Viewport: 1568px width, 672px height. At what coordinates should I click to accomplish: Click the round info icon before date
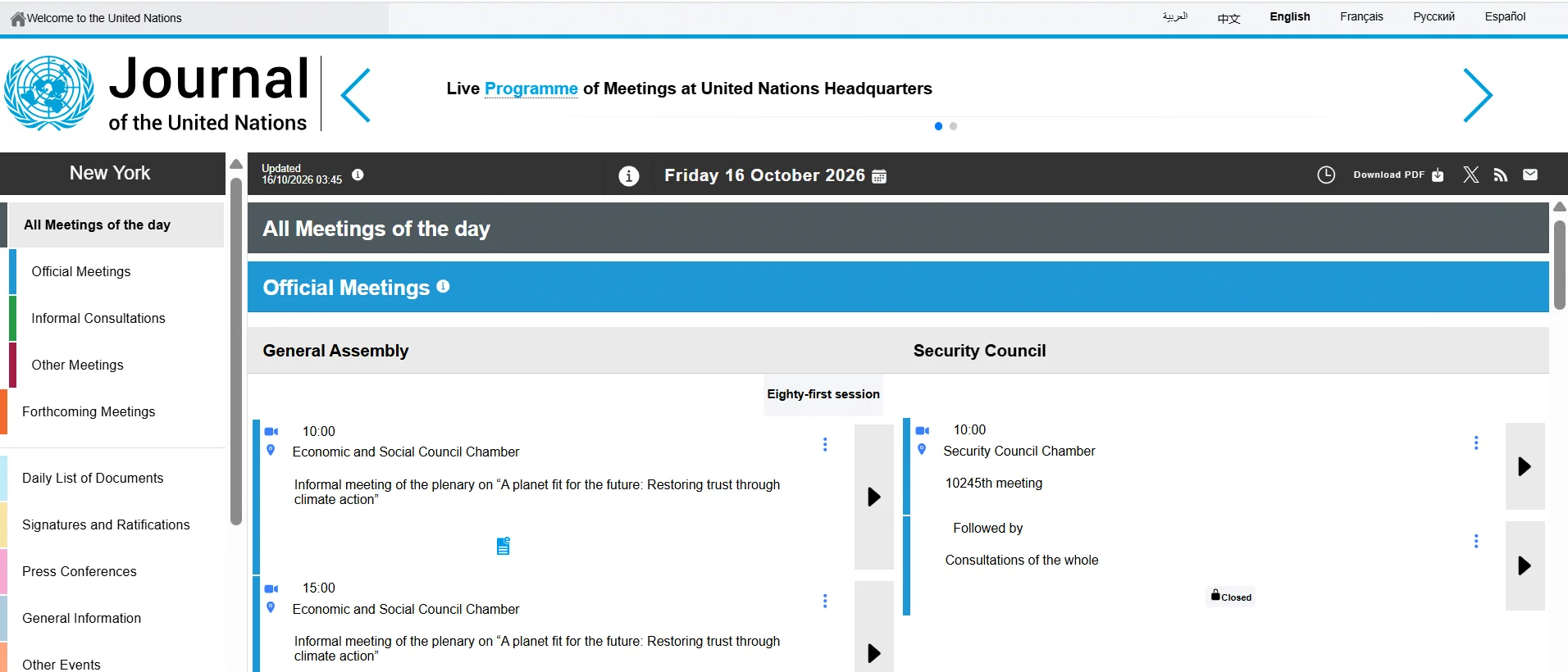pyautogui.click(x=629, y=175)
